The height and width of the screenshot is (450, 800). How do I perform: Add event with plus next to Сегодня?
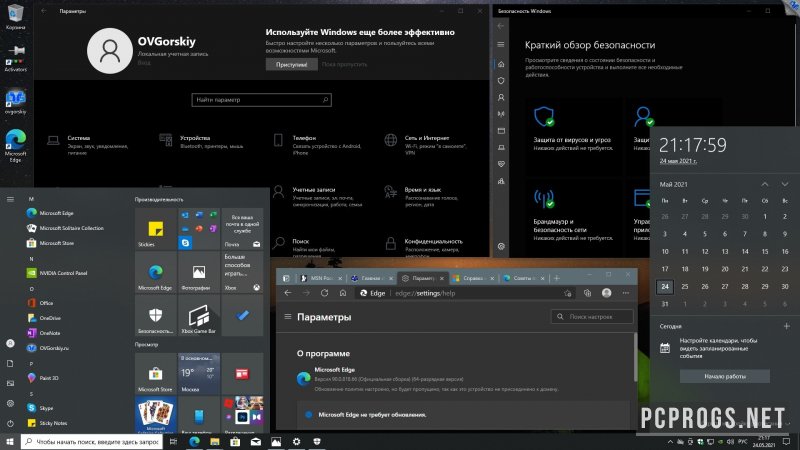pyautogui.click(x=786, y=326)
